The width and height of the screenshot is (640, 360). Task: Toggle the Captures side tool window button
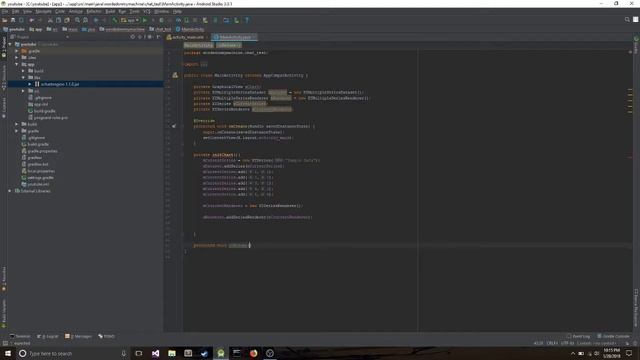(4, 107)
